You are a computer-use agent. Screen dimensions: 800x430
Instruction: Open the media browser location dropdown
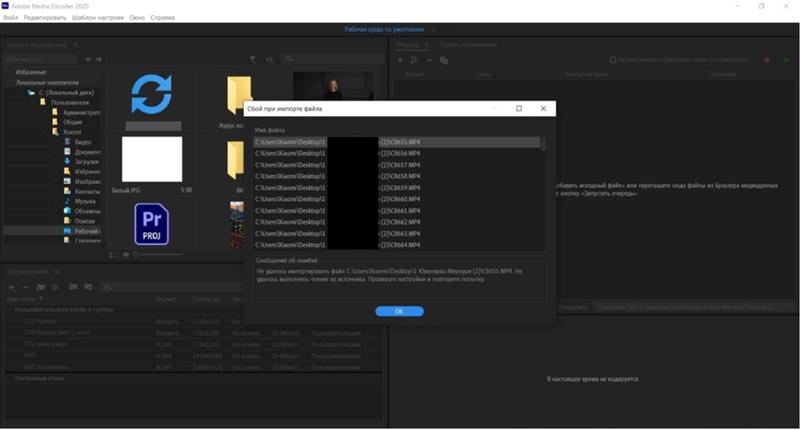(x=41, y=60)
